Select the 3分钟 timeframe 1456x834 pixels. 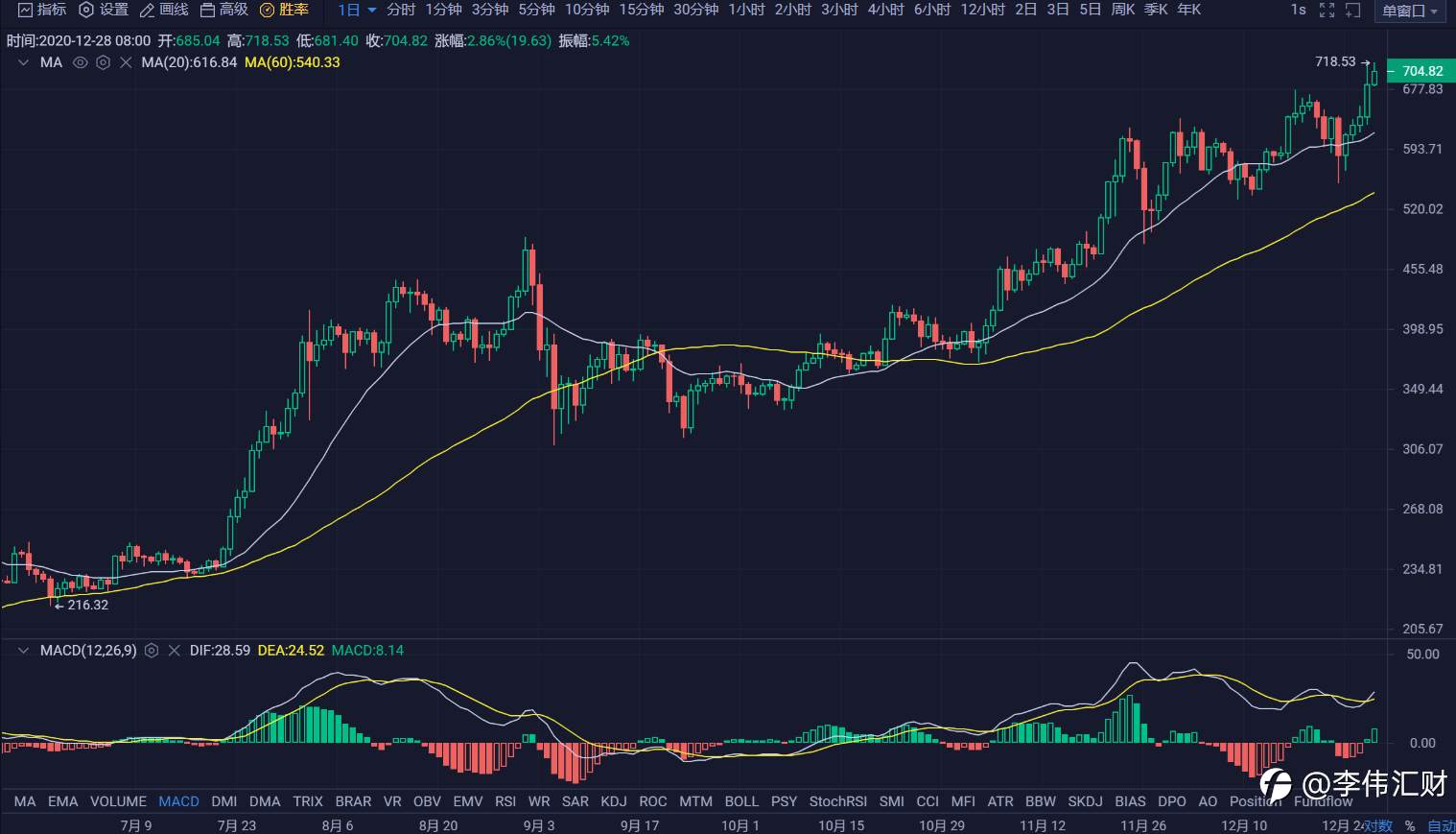tap(490, 10)
